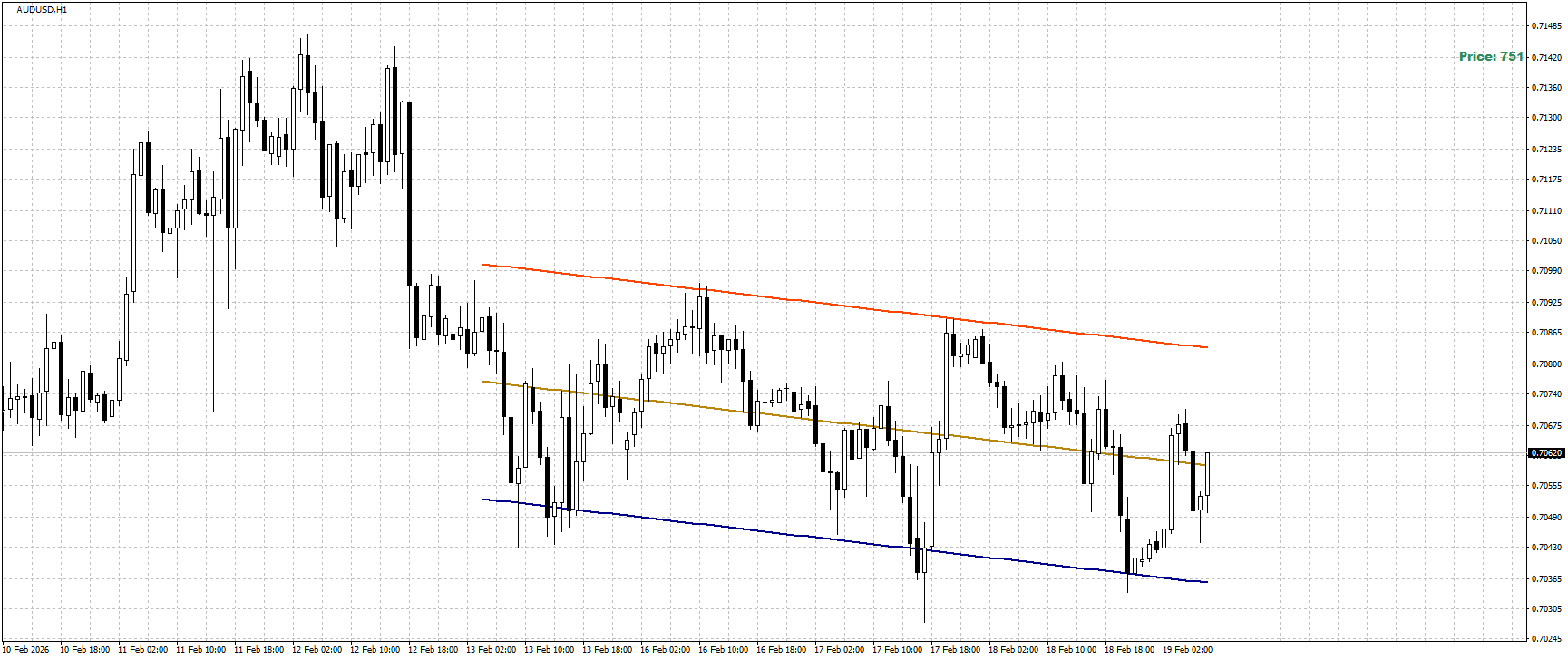Click the "19 Feb 02:00" time label
1568x660 pixels.
click(1188, 650)
